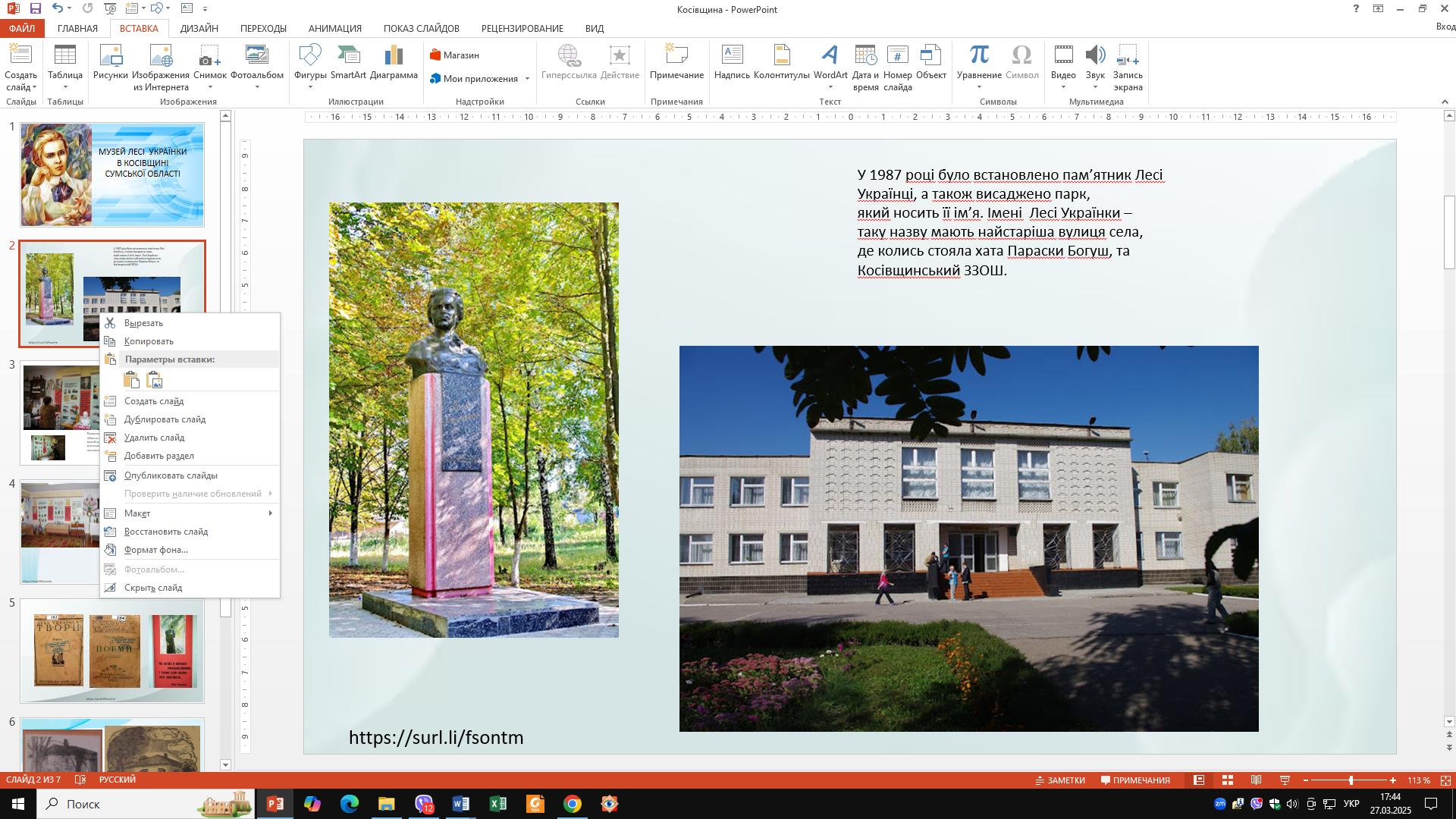Choose Дублировать слайд from context menu
Viewport: 1456px width, 819px height.
tap(165, 419)
